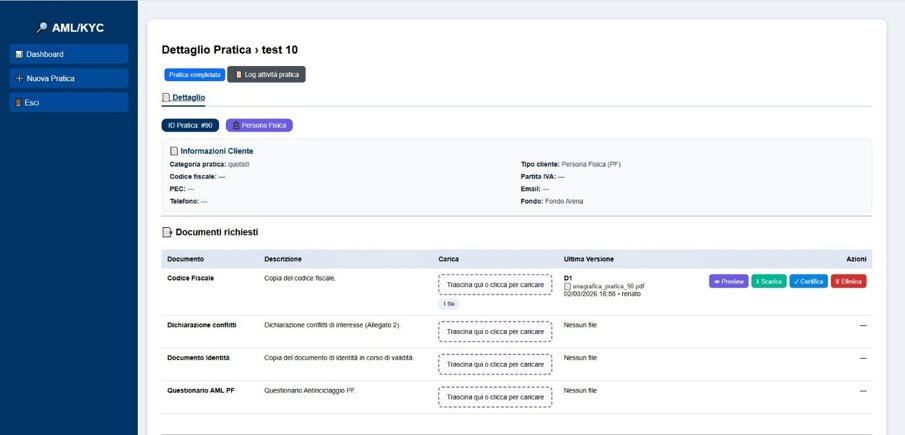Open Log attività pratica
This screenshot has width=905, height=435.
coord(266,74)
